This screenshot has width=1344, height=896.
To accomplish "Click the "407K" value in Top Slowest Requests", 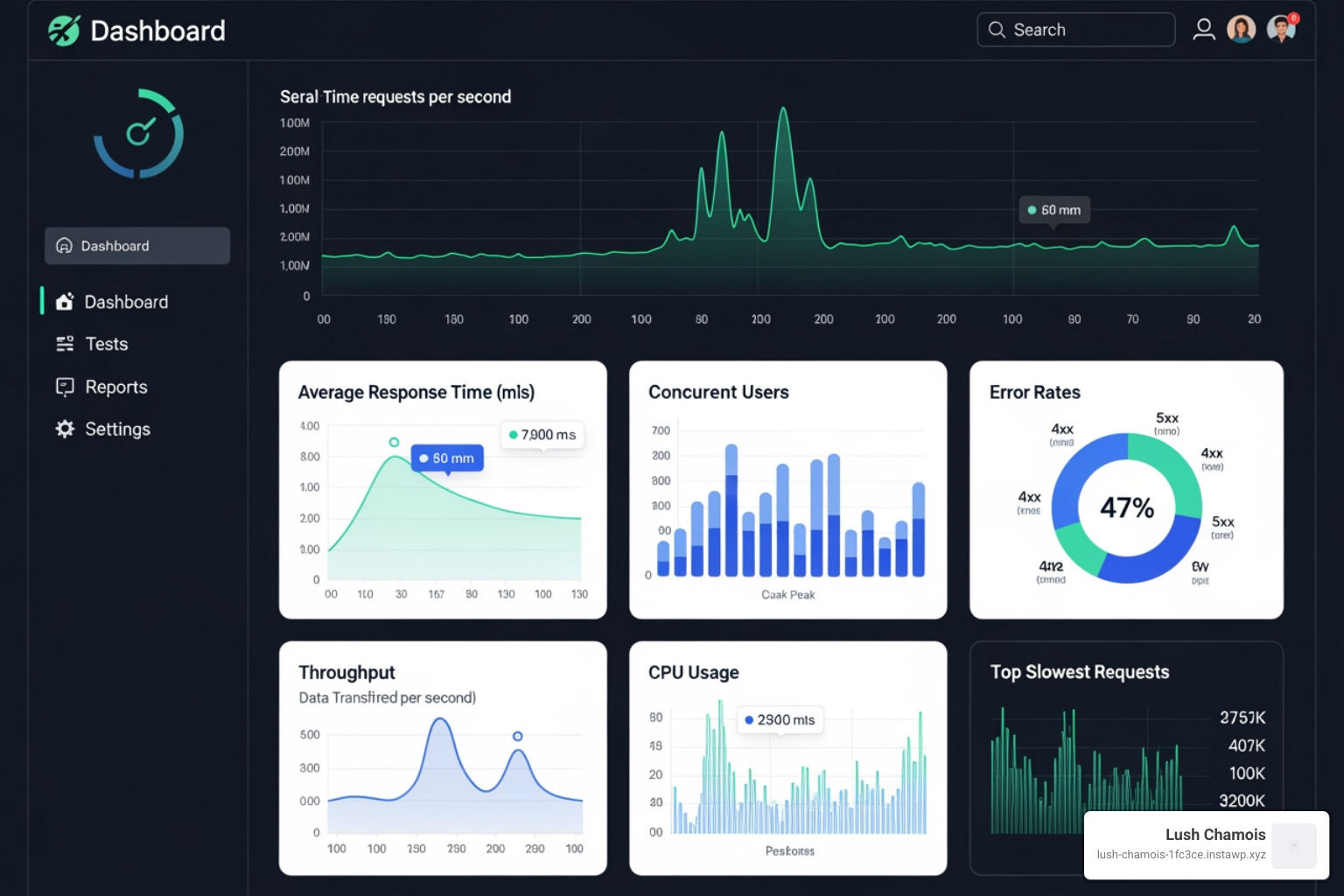I will tap(1247, 745).
